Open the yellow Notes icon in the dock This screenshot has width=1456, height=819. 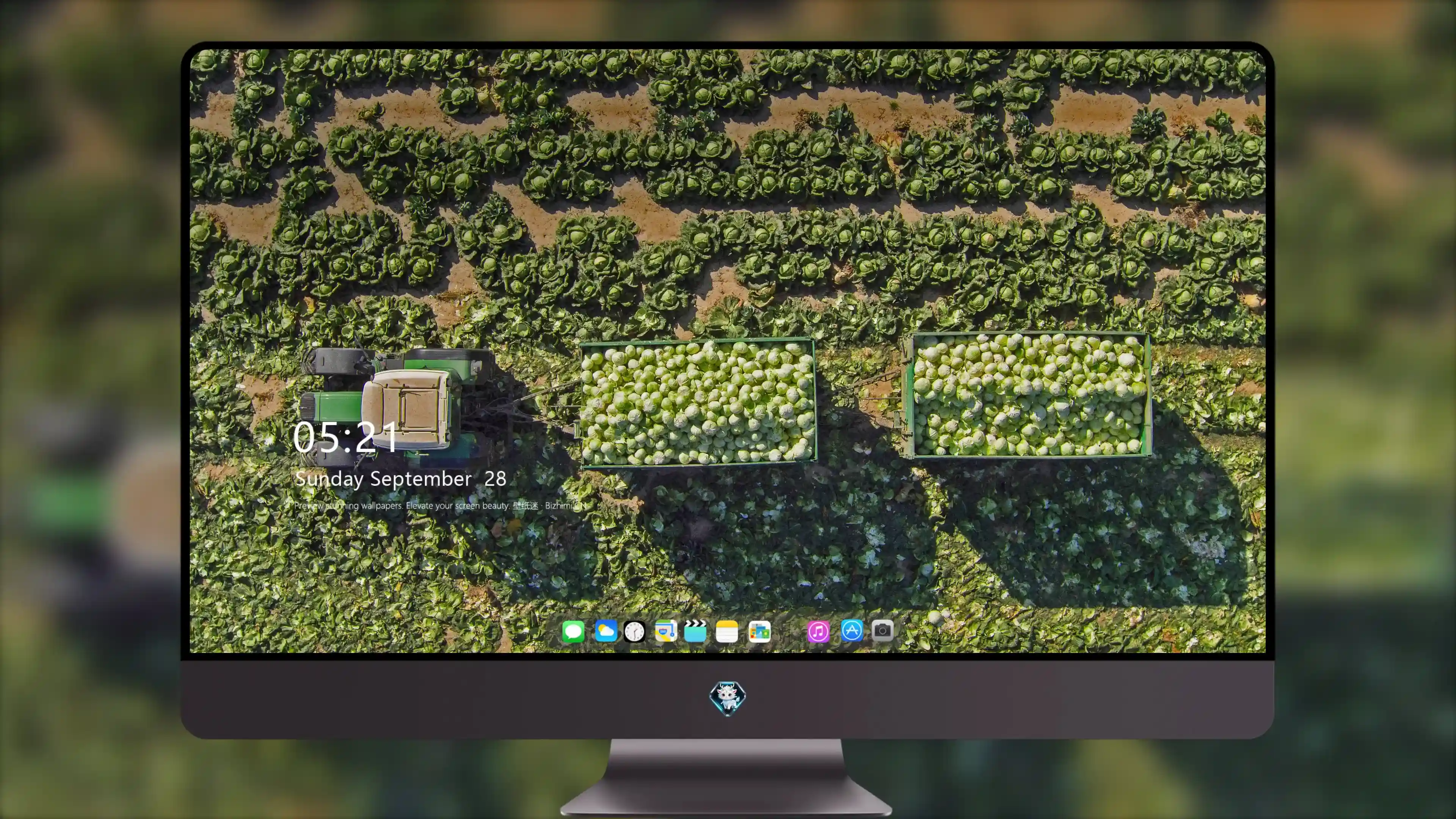tap(727, 631)
